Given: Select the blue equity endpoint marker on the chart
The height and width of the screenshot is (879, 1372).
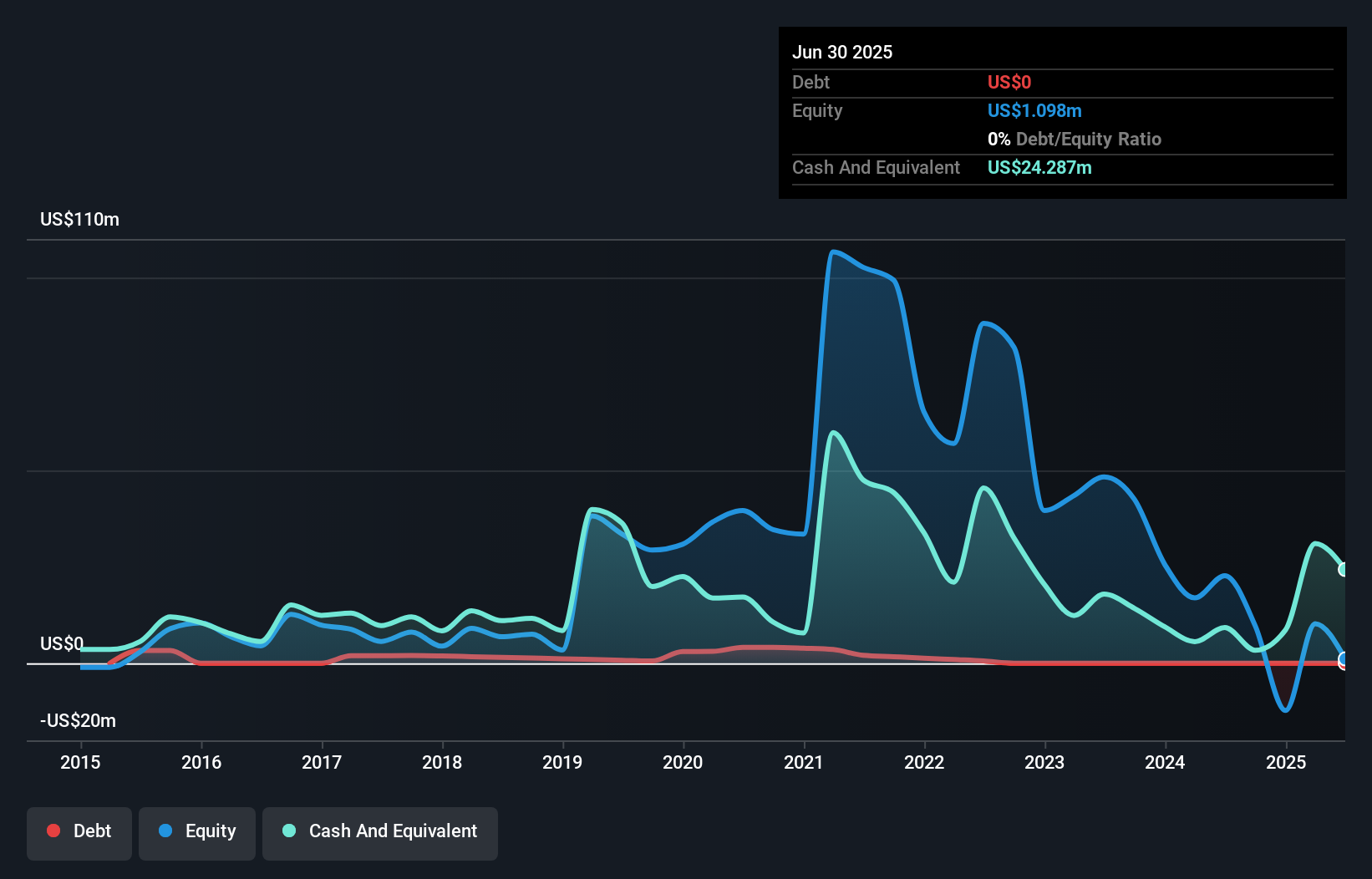Looking at the screenshot, I should click(1344, 659).
